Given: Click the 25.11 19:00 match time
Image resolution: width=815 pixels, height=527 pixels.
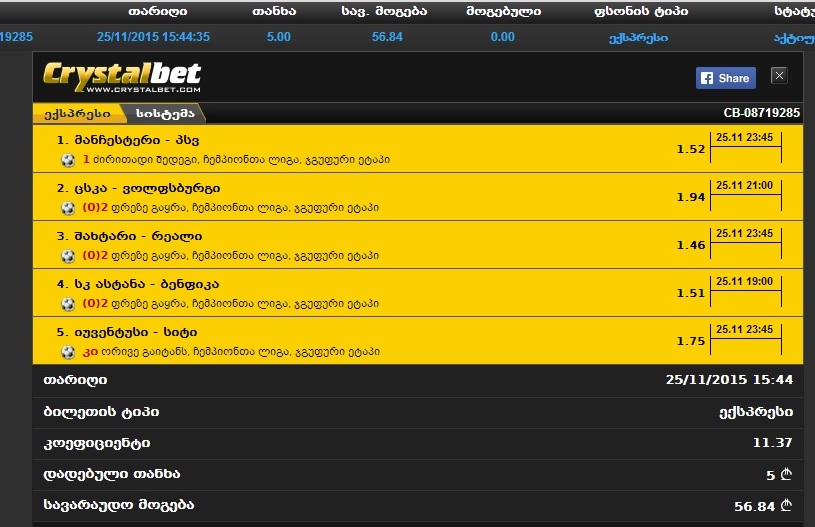Looking at the screenshot, I should point(744,282).
